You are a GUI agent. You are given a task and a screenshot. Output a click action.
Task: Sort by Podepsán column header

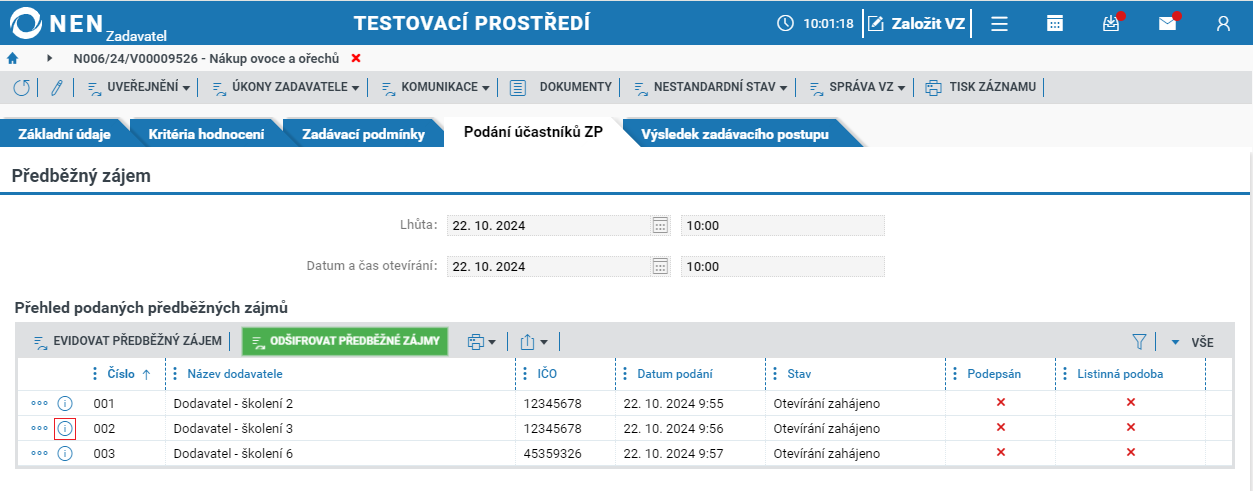coord(995,374)
